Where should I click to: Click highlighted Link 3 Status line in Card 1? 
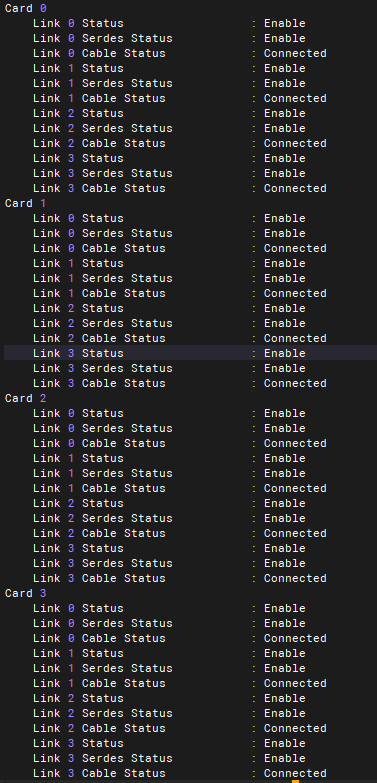pos(190,353)
